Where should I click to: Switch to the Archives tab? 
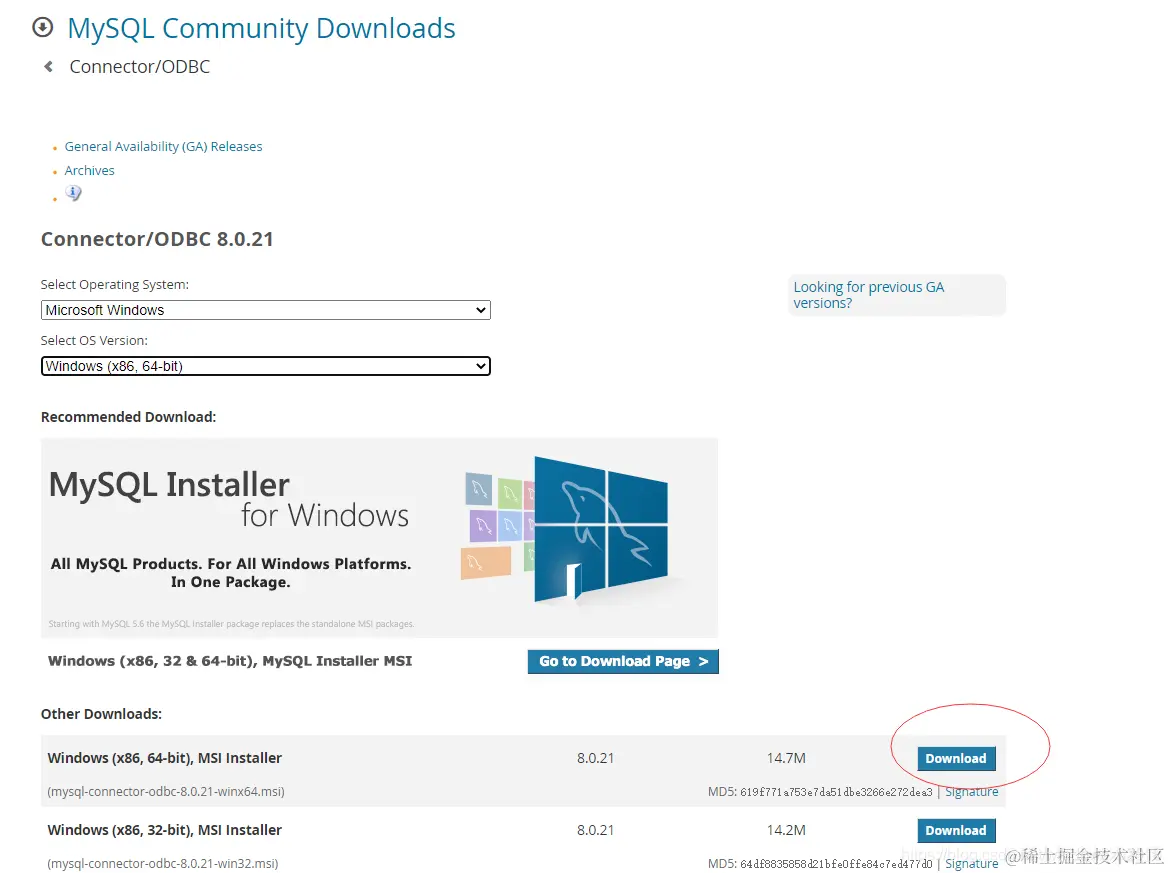(90, 170)
